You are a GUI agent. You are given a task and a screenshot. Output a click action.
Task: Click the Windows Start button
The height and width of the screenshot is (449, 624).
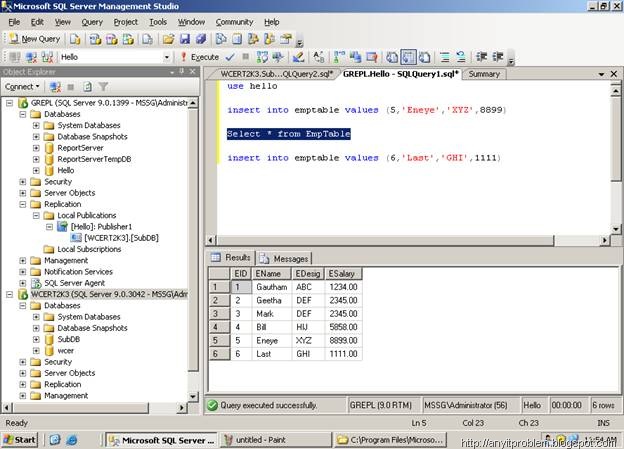20,440
